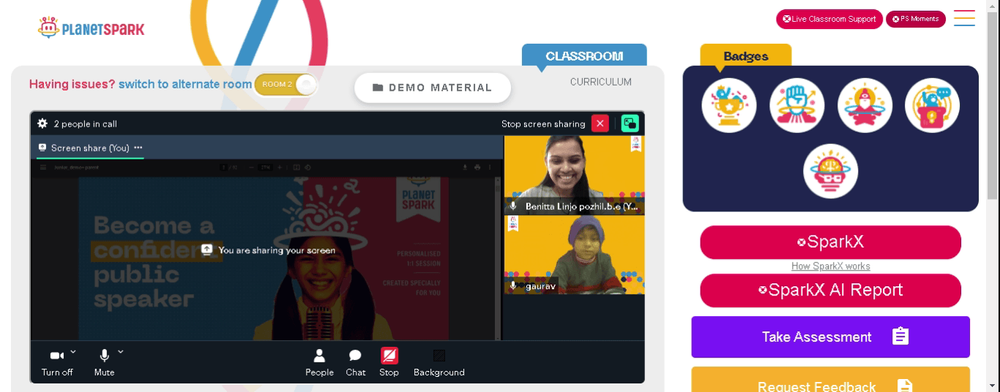Click switch to alternate room link
This screenshot has width=1000, height=392.
tap(185, 84)
